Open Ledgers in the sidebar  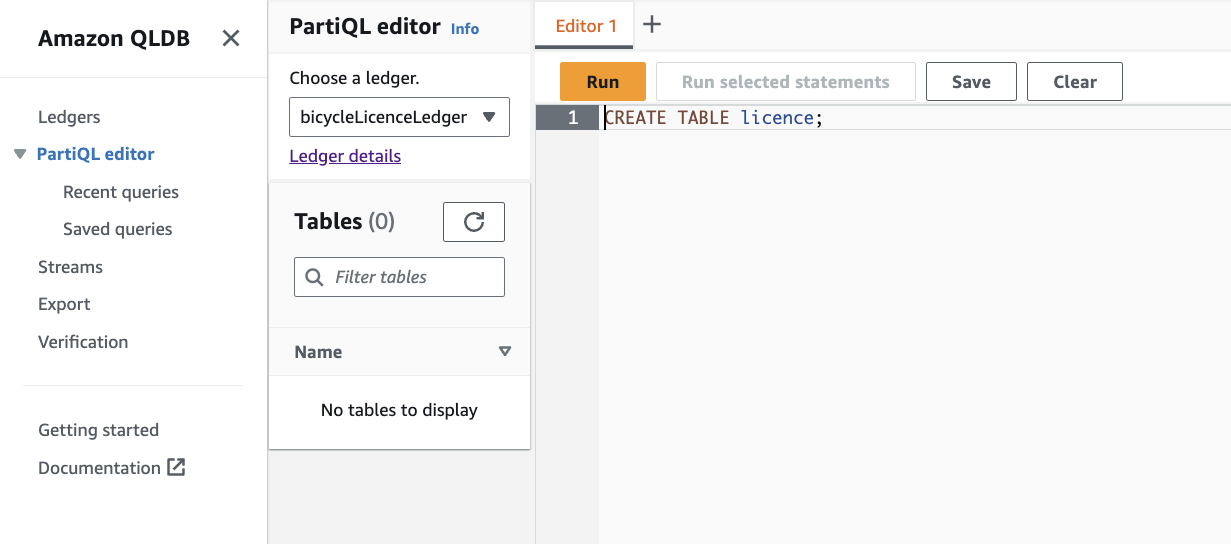69,117
